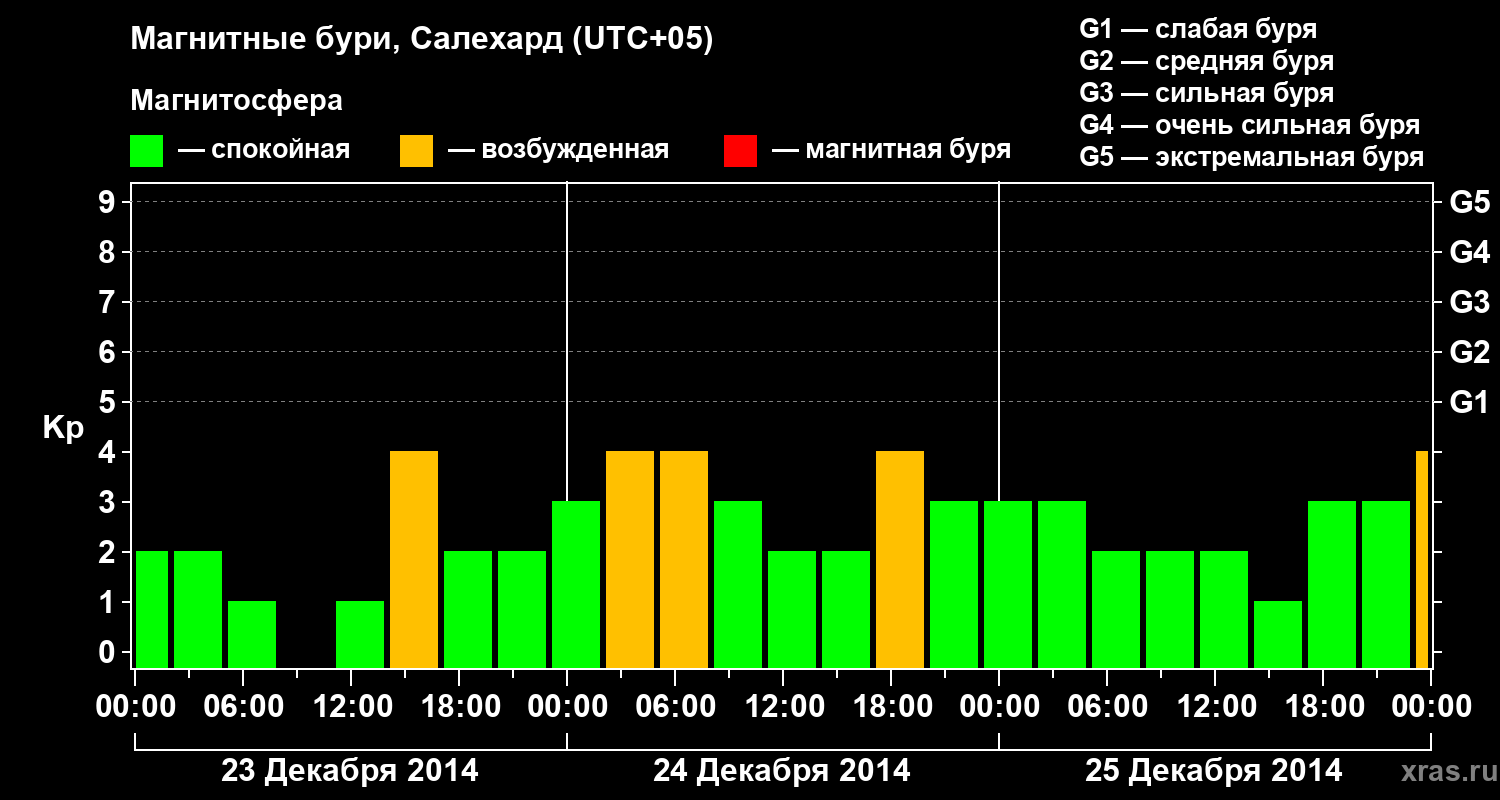Click the 'G4' label on right axis
The width and height of the screenshot is (1500, 800).
(x=1469, y=253)
